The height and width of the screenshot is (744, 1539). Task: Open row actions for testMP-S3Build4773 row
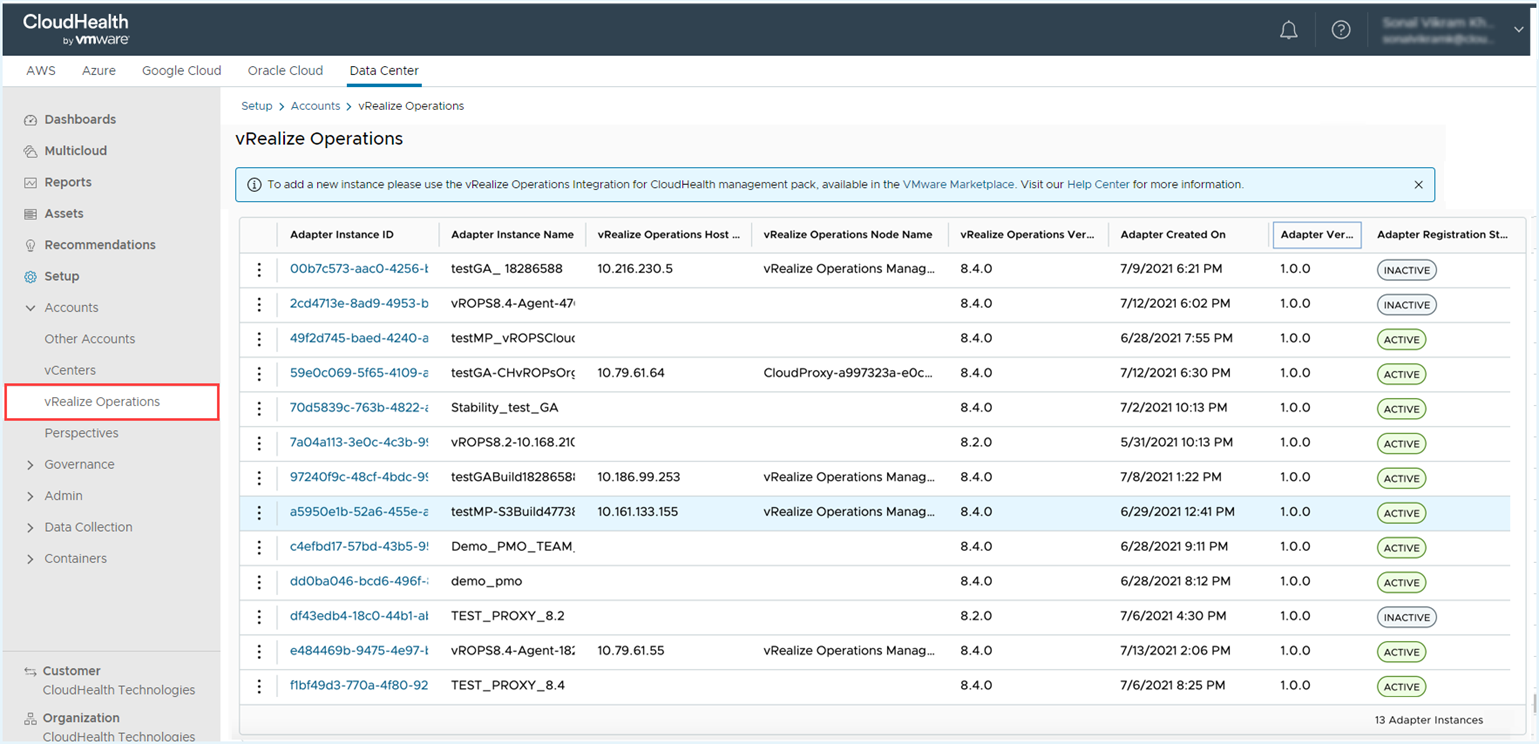pos(259,512)
